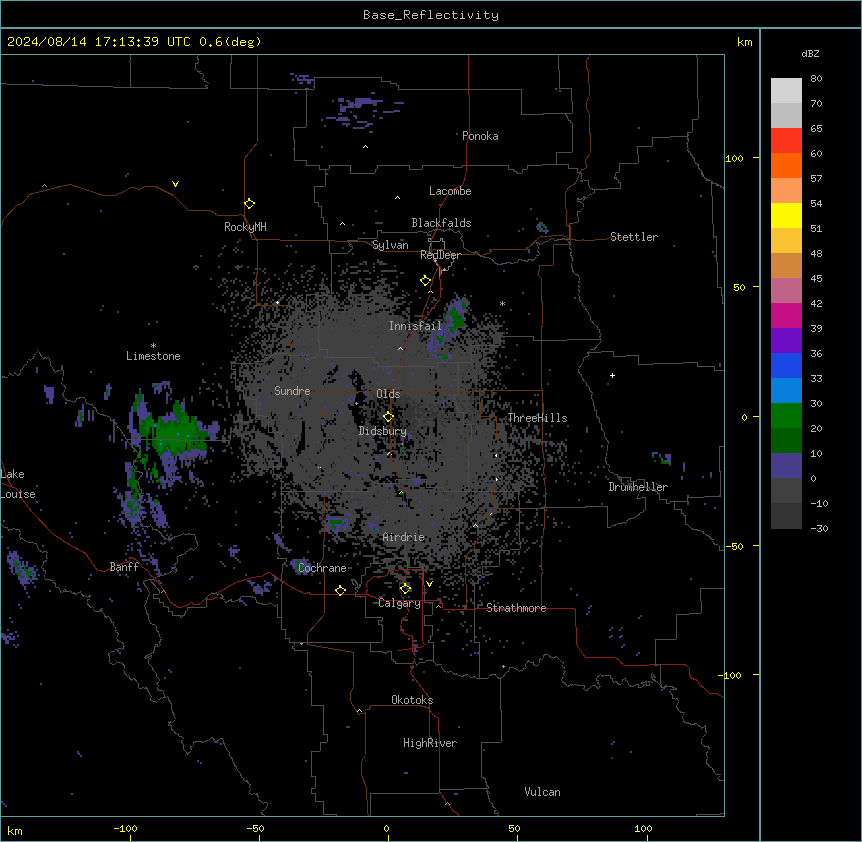Click the yellow v marker northeast of Calgary
862x842 pixels.
coord(429,584)
